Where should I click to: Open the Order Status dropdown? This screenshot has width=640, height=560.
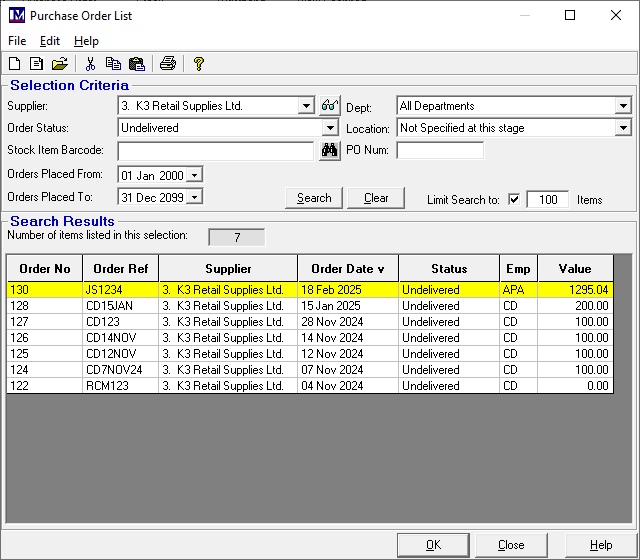(330, 128)
